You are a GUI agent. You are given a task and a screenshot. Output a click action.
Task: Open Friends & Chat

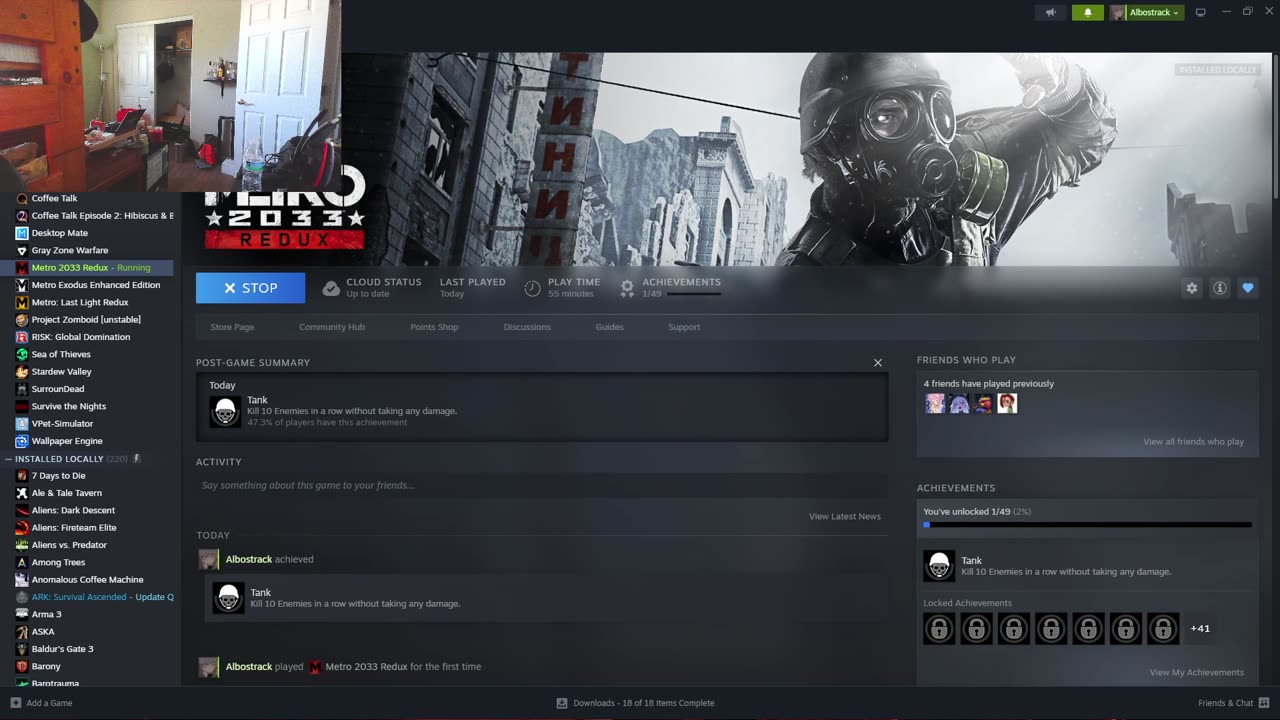coord(1233,703)
